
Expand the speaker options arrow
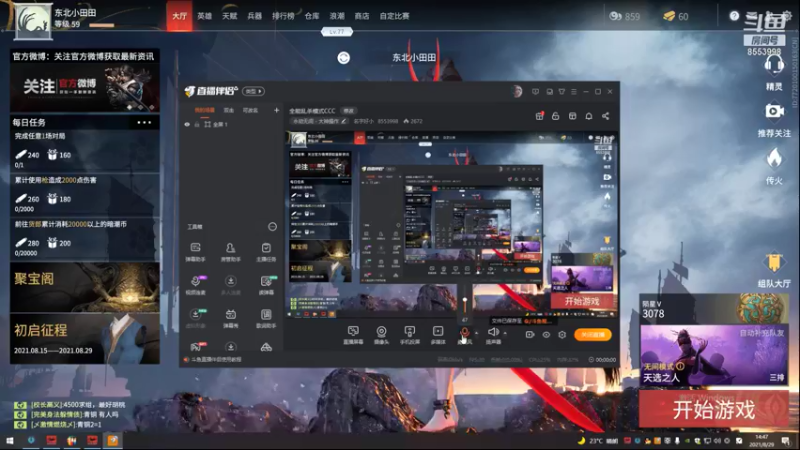[505, 333]
